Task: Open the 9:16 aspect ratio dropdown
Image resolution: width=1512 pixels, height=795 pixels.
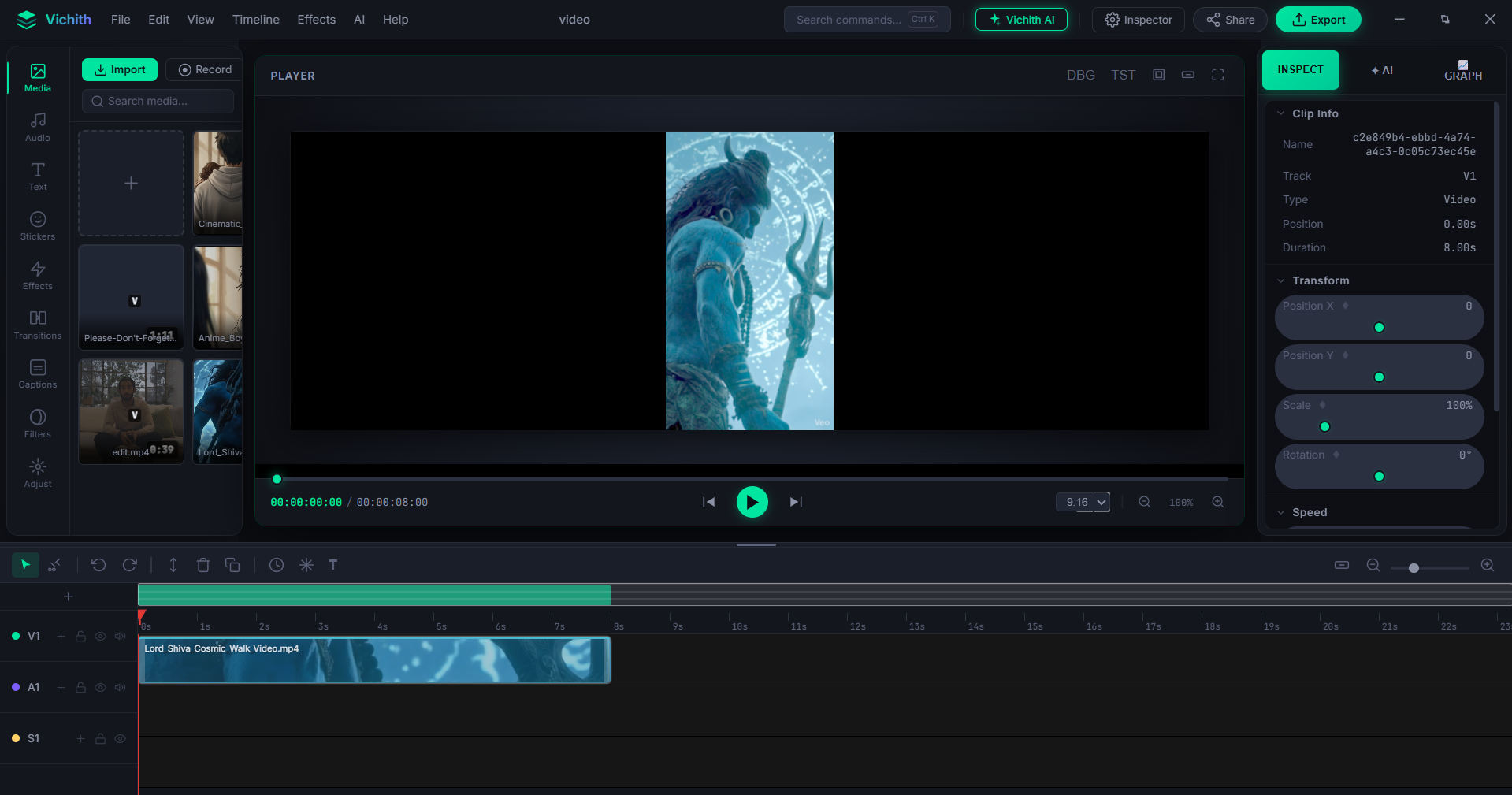Action: 1083,502
